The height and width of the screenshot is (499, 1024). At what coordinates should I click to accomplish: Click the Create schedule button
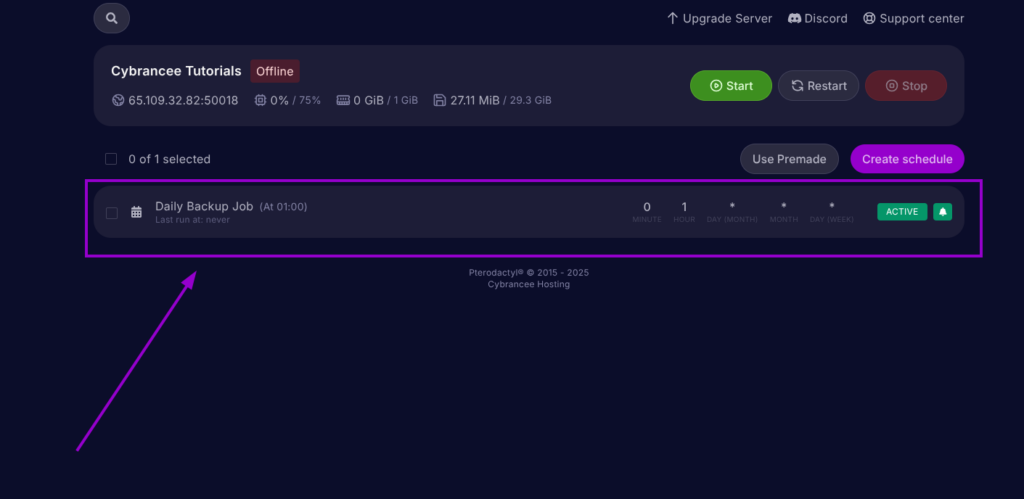(x=907, y=159)
